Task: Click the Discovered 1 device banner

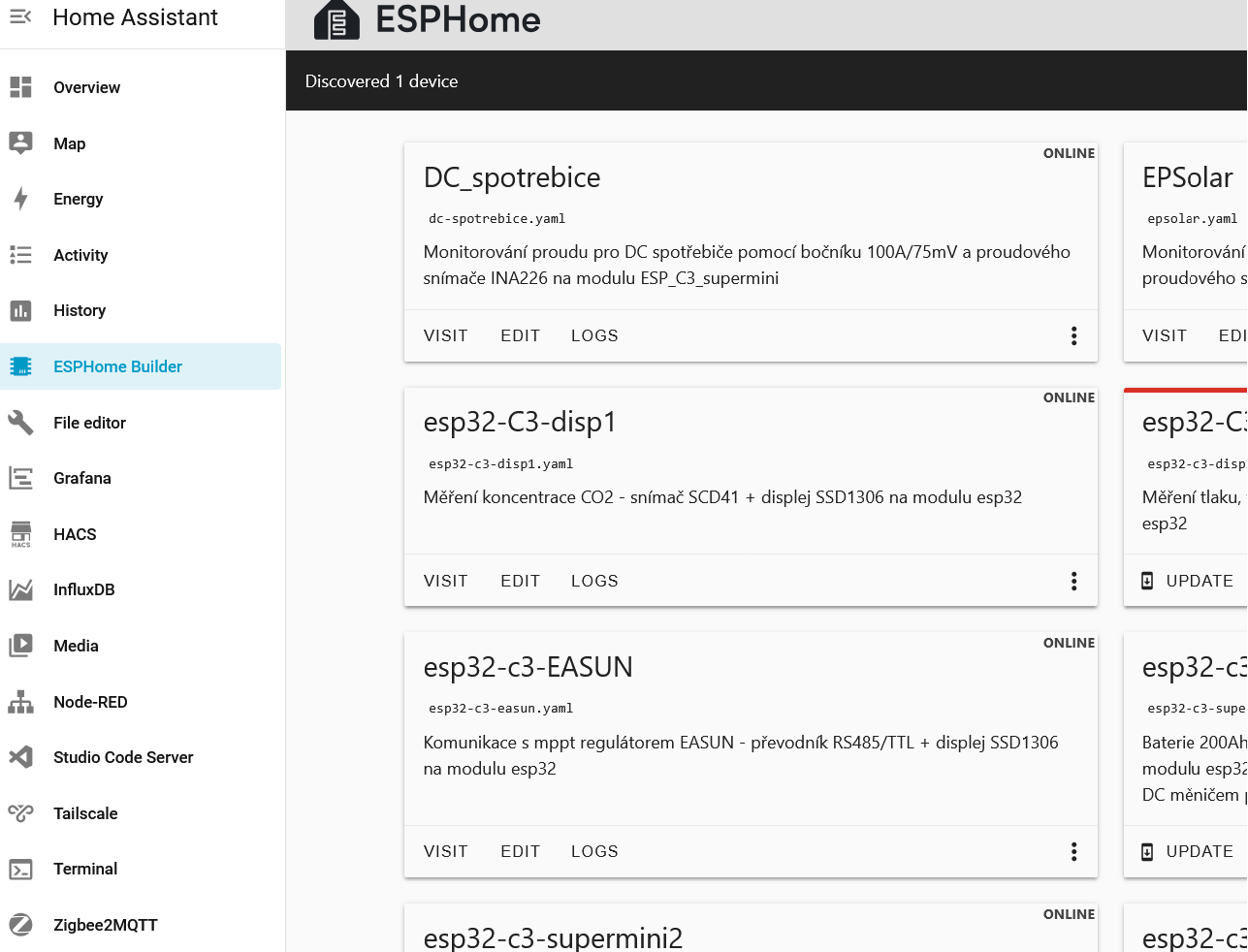Action: (x=381, y=81)
